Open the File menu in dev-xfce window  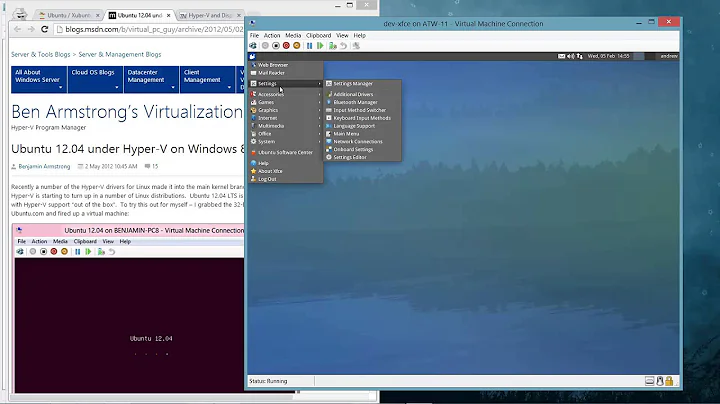click(254, 35)
